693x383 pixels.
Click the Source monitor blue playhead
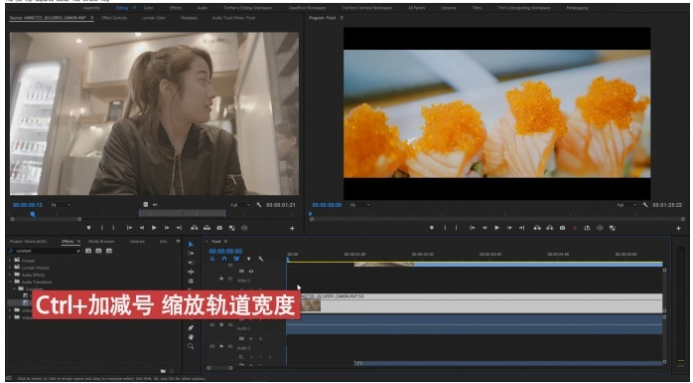pos(33,214)
